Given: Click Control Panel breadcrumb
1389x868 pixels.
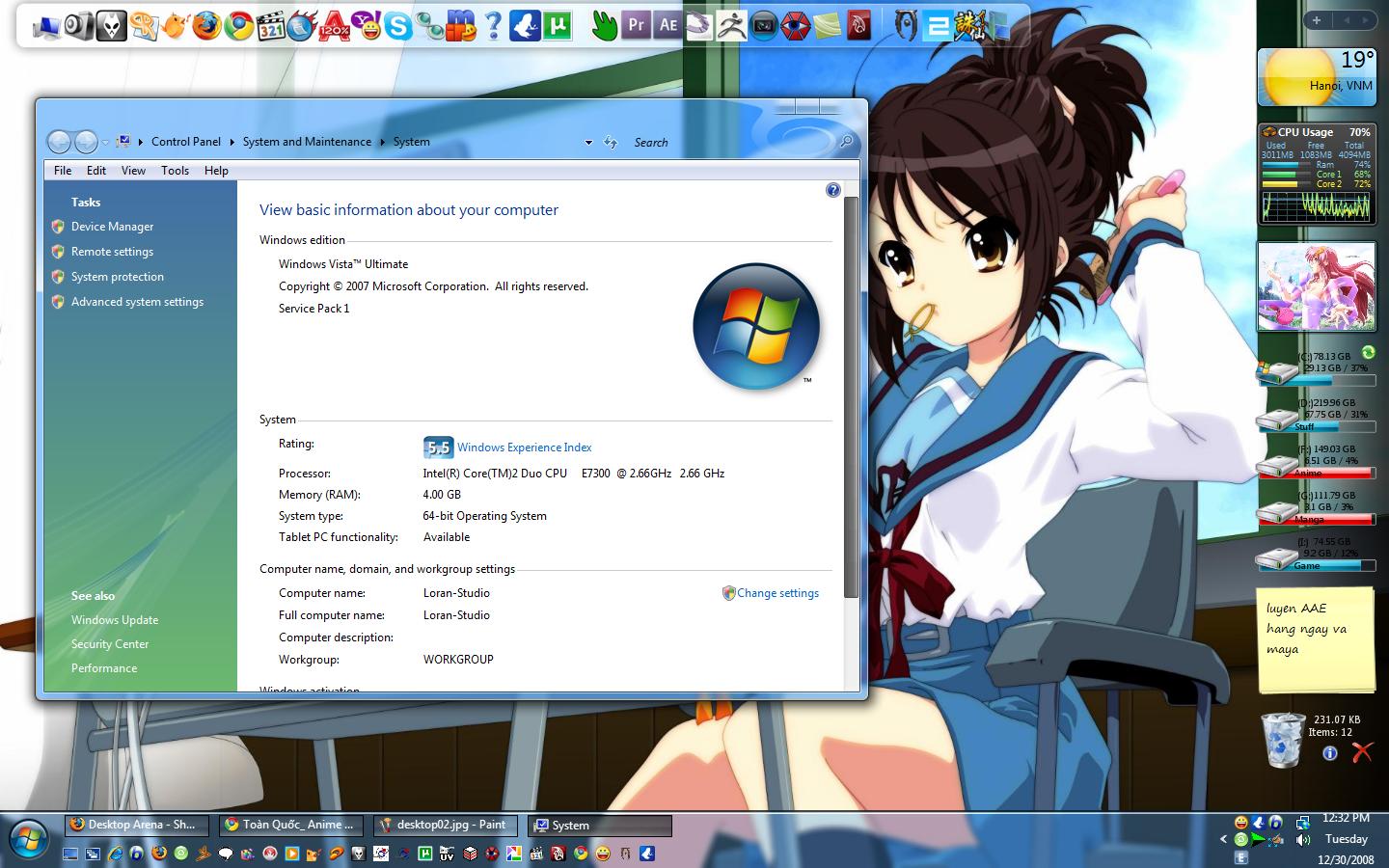Looking at the screenshot, I should click(186, 142).
